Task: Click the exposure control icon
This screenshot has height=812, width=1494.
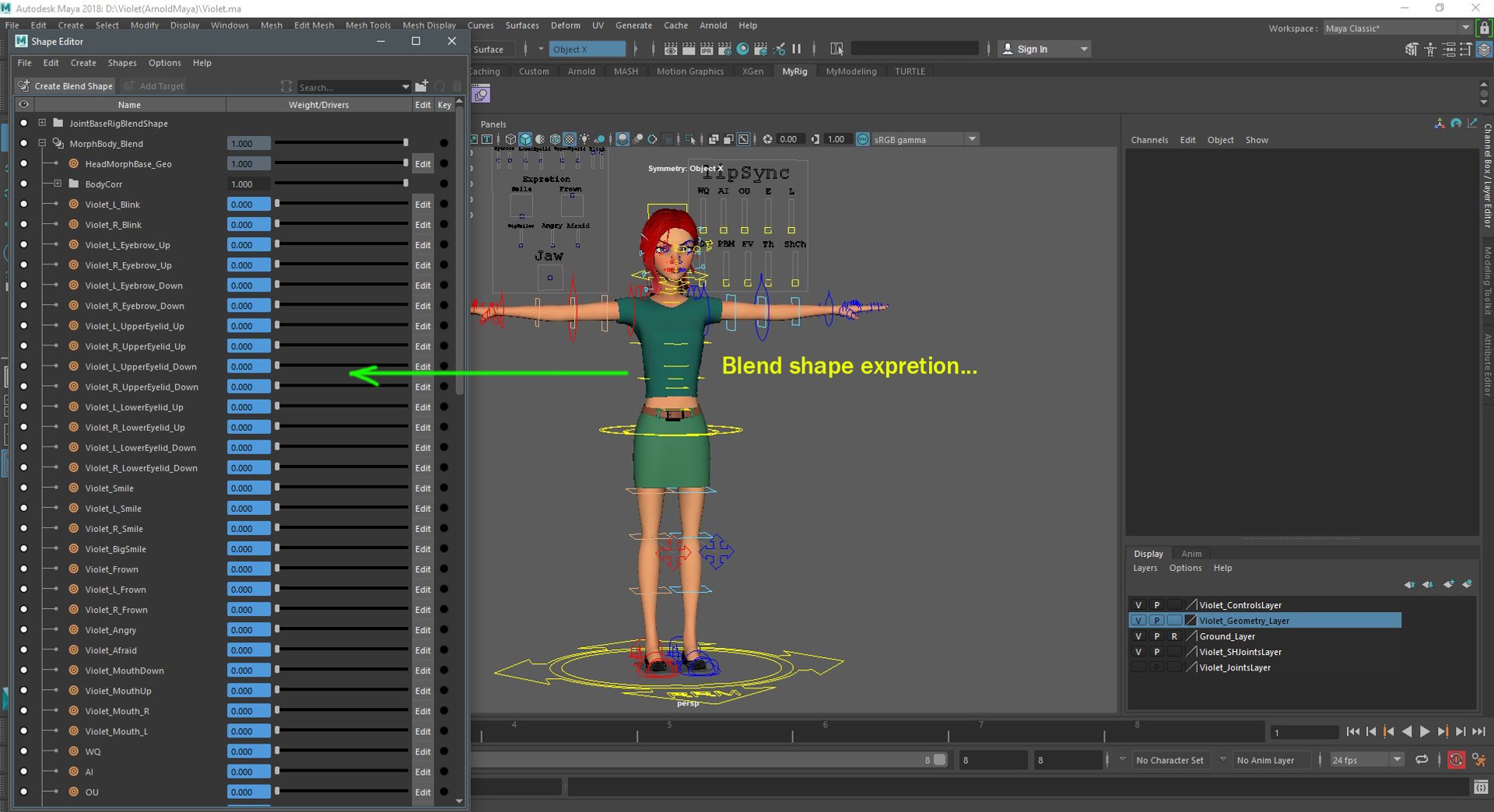Action: pyautogui.click(x=767, y=139)
